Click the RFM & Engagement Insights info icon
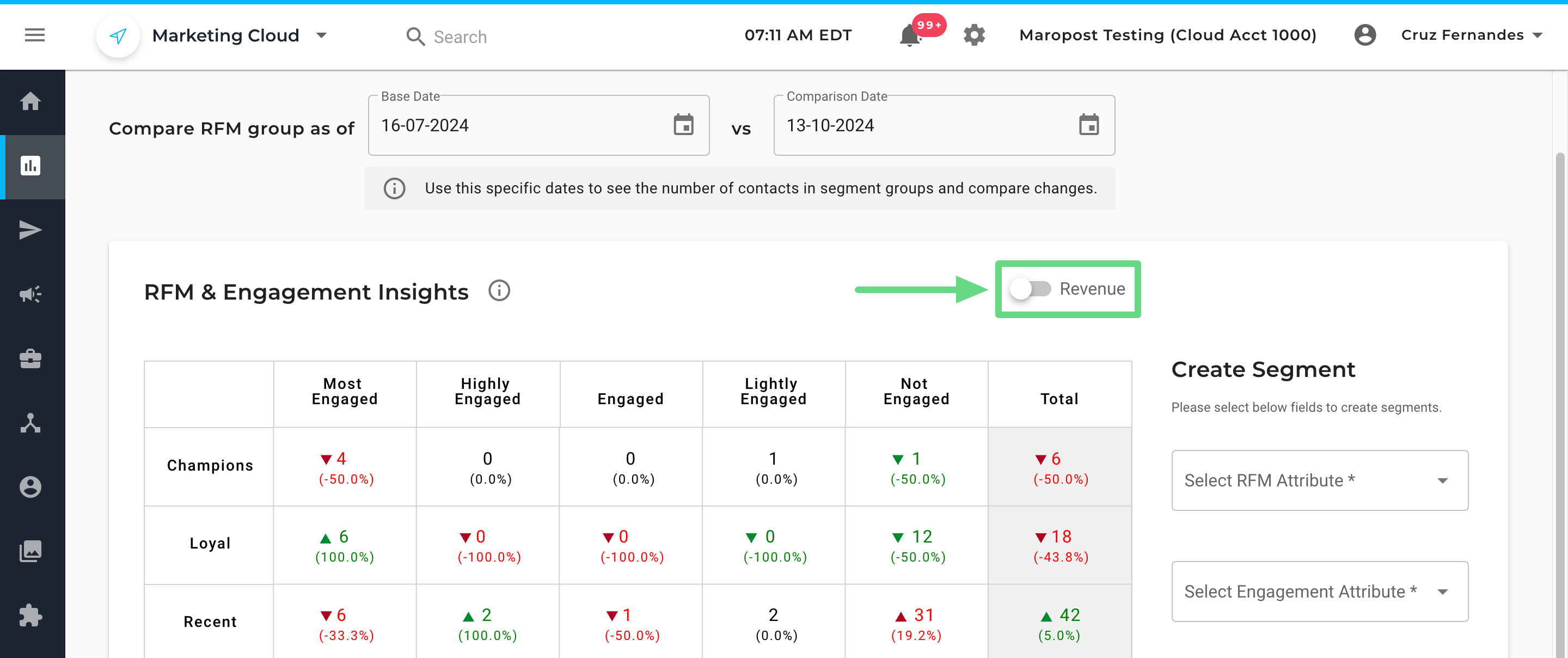The image size is (1568, 658). pyautogui.click(x=499, y=291)
